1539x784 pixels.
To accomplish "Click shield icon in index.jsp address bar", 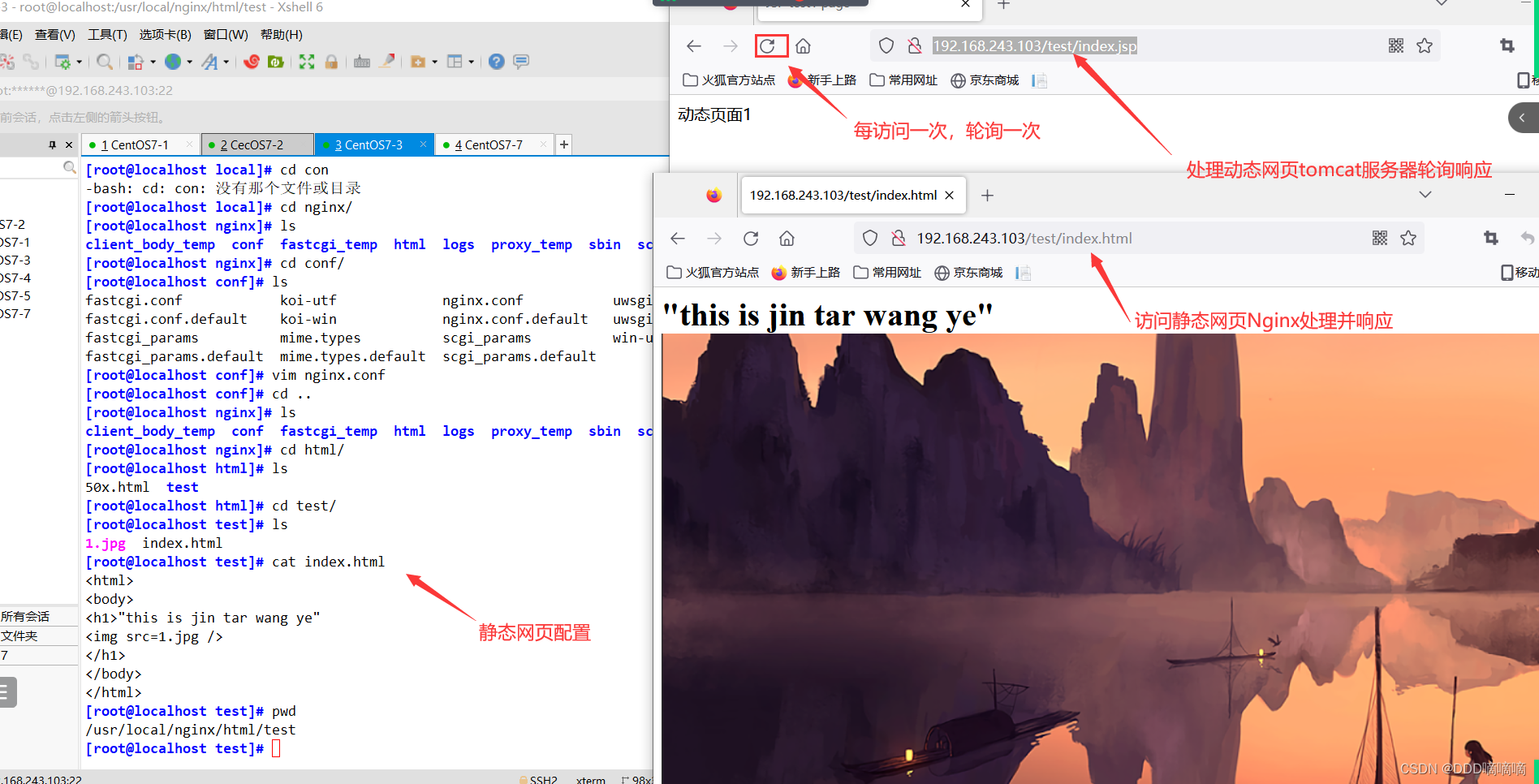I will point(886,46).
